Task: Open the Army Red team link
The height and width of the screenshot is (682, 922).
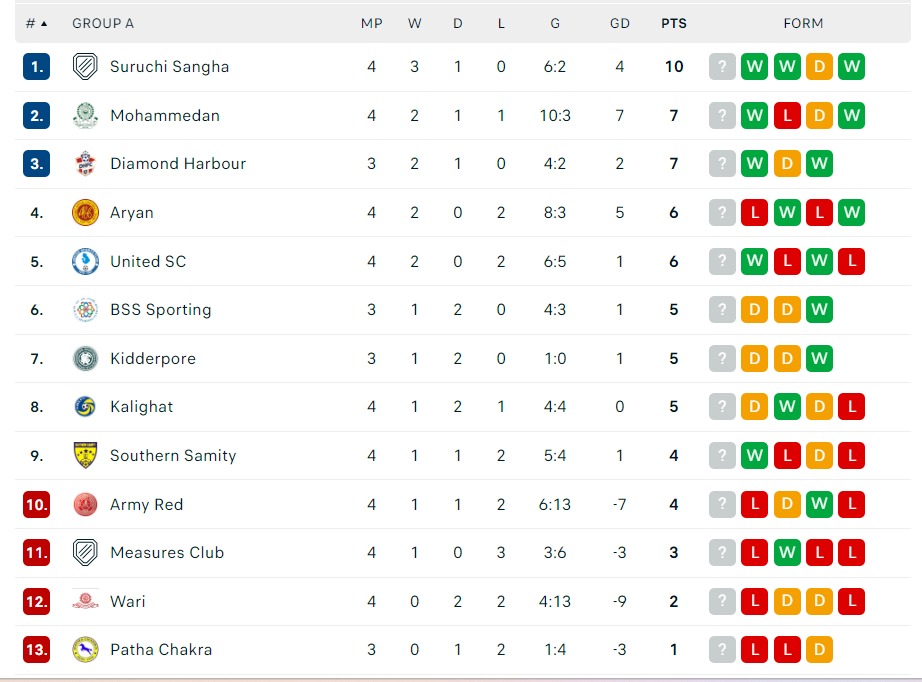Action: point(146,505)
